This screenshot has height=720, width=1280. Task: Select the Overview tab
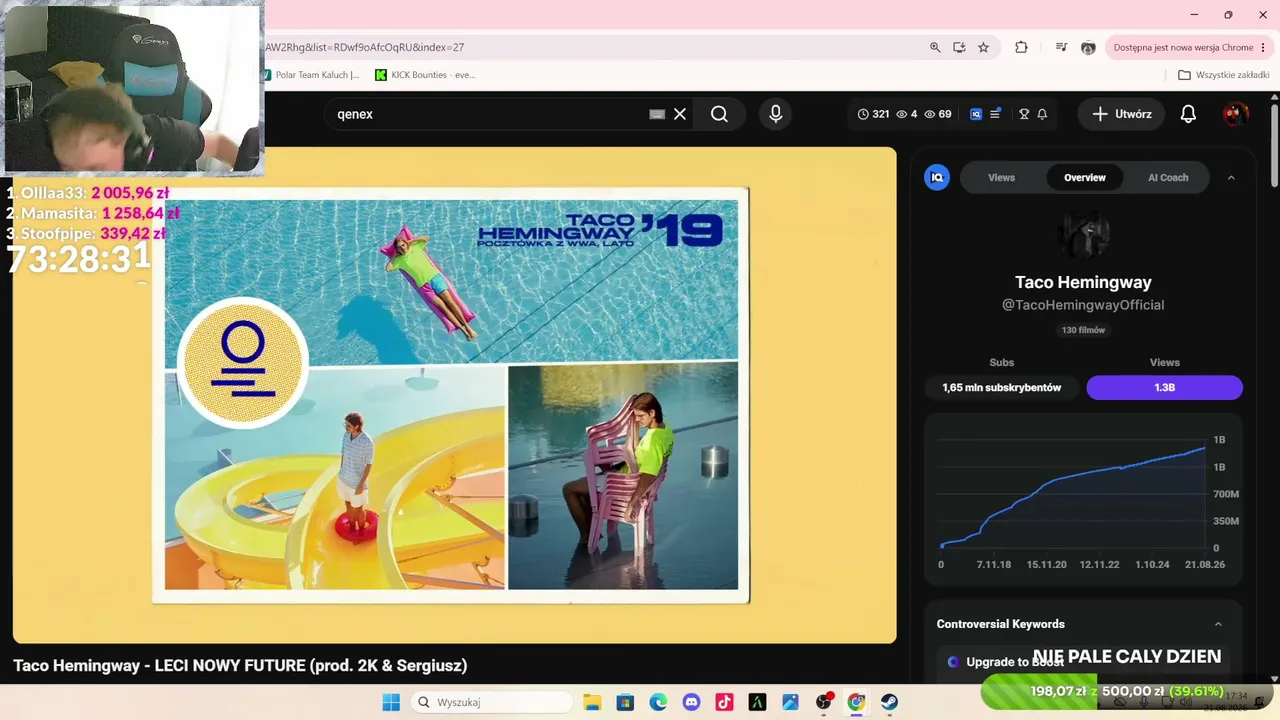click(1085, 178)
